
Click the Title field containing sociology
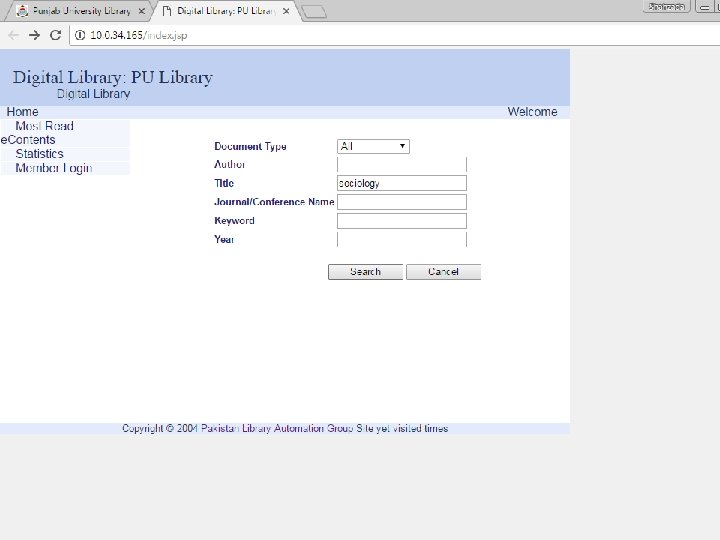pos(402,183)
